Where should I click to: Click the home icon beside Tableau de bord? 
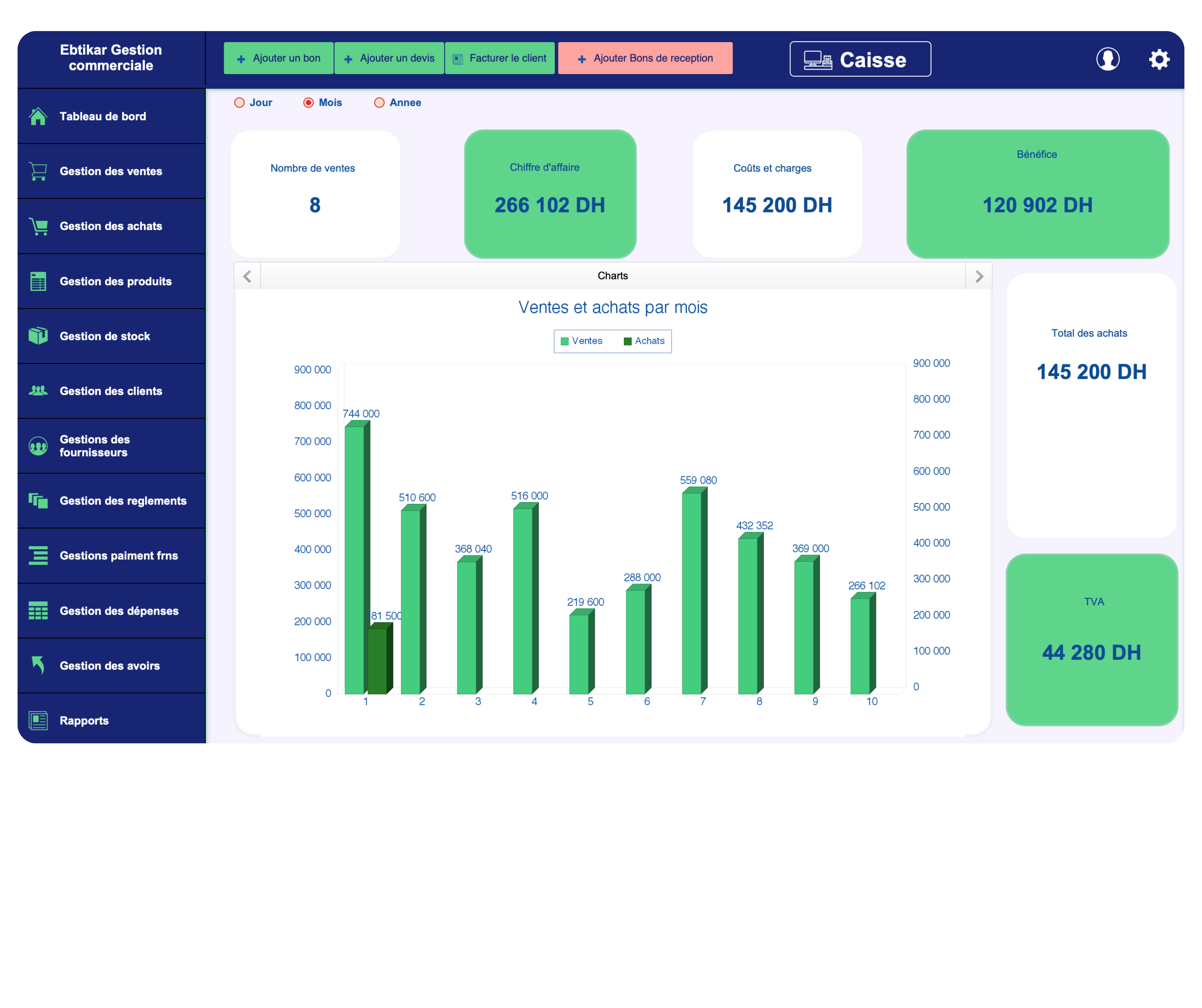[38, 116]
